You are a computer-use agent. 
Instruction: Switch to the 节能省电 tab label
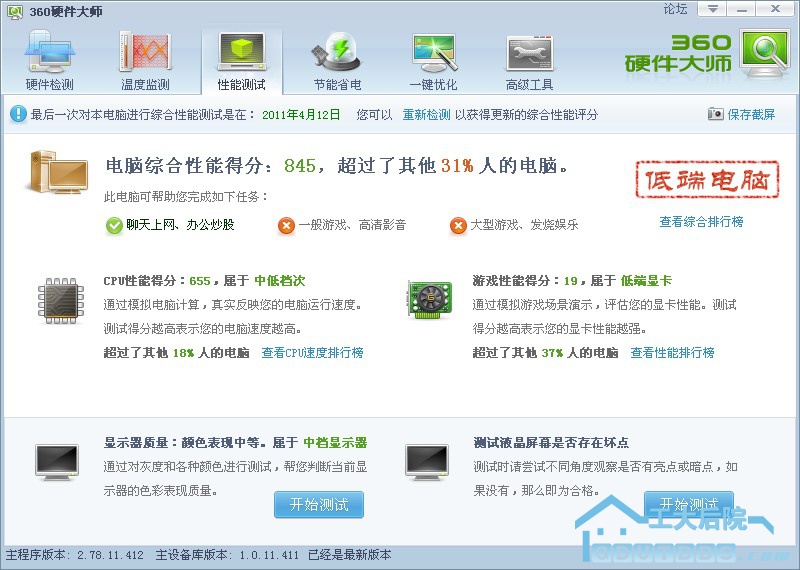pos(337,85)
